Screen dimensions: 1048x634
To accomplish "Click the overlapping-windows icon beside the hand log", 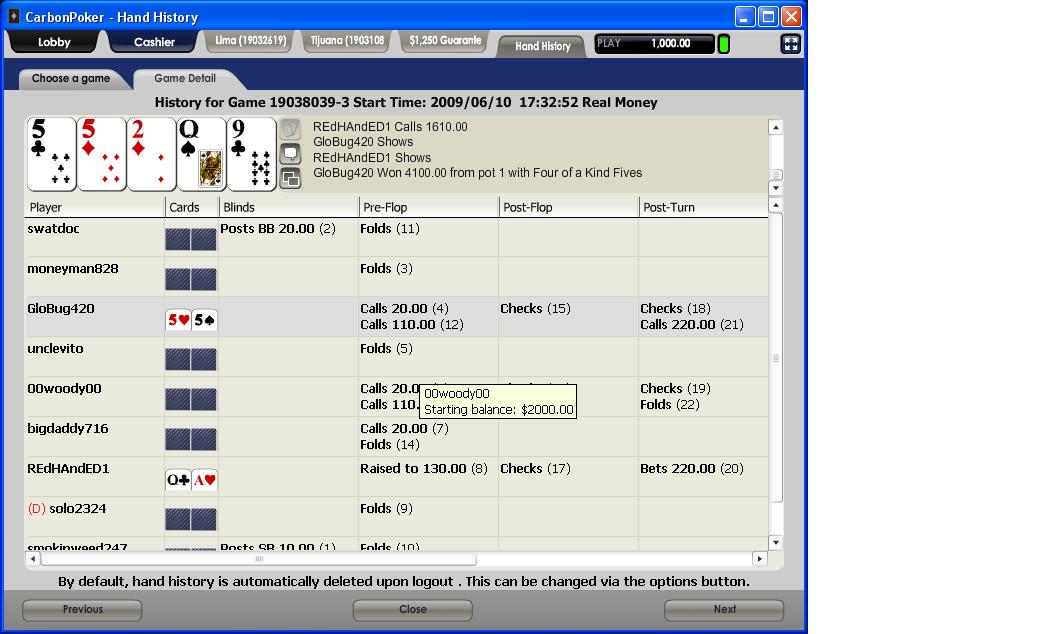I will [x=290, y=178].
